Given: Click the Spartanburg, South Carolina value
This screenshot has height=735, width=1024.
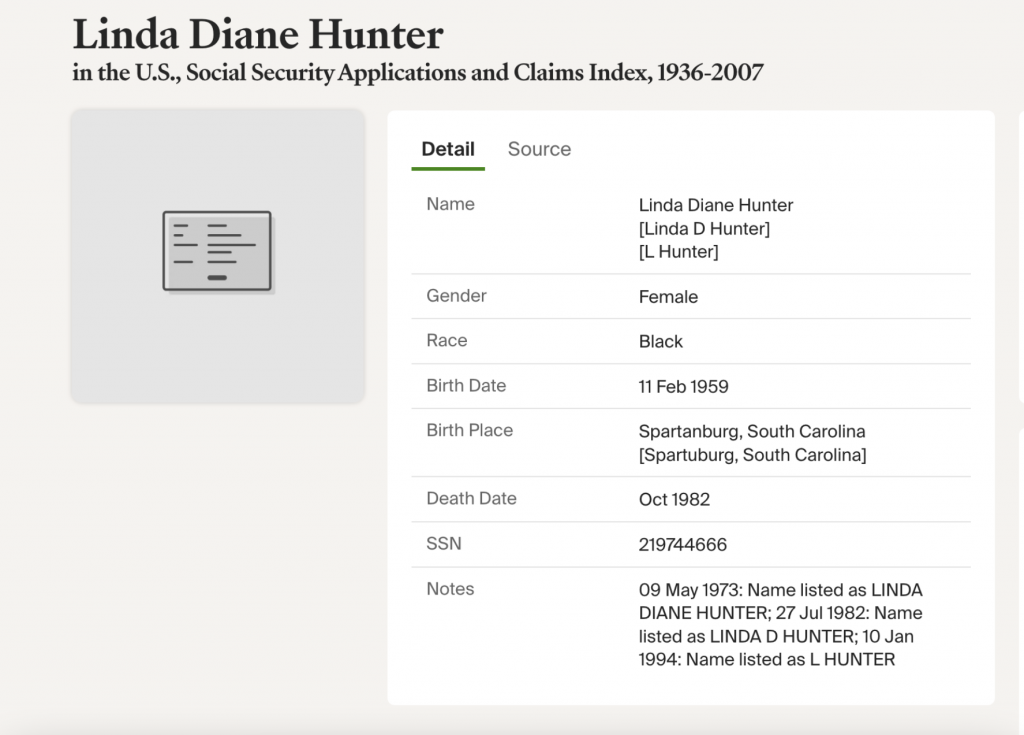Looking at the screenshot, I should tap(752, 432).
